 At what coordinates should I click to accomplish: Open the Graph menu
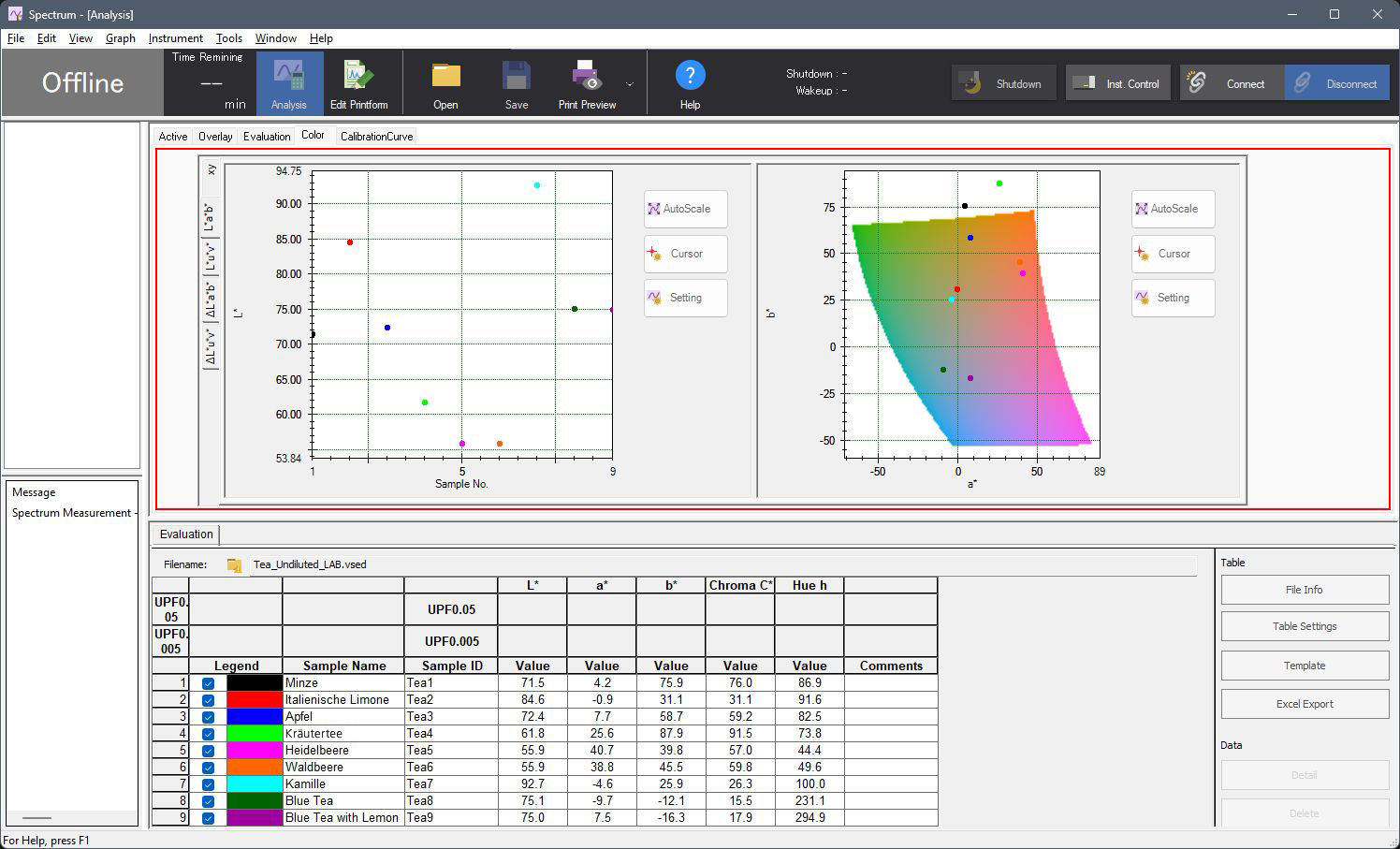tap(121, 38)
